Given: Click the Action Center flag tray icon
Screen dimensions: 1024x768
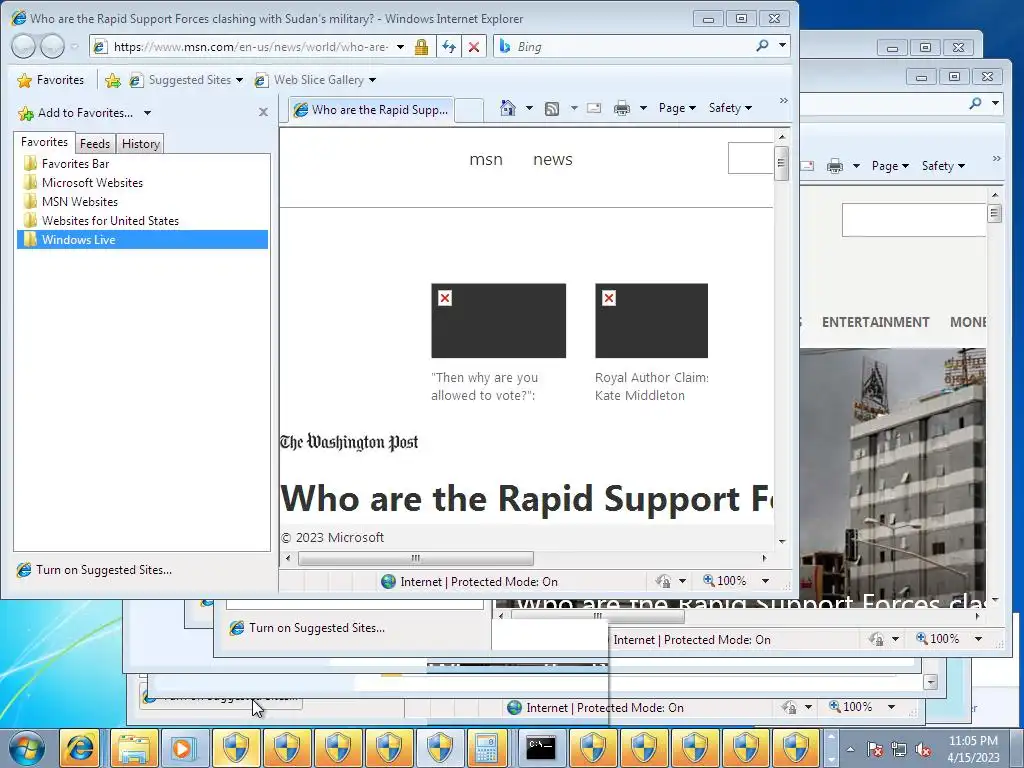Looking at the screenshot, I should (x=874, y=749).
